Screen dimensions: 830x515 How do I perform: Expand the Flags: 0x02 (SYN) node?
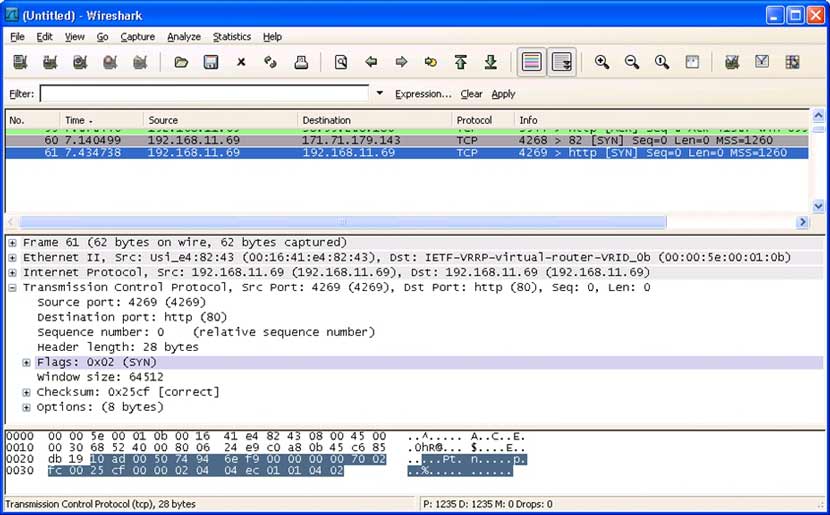pyautogui.click(x=26, y=362)
